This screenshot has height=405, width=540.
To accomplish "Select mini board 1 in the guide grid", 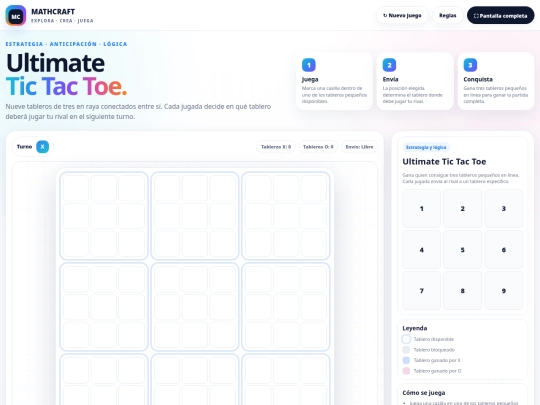I will click(422, 208).
